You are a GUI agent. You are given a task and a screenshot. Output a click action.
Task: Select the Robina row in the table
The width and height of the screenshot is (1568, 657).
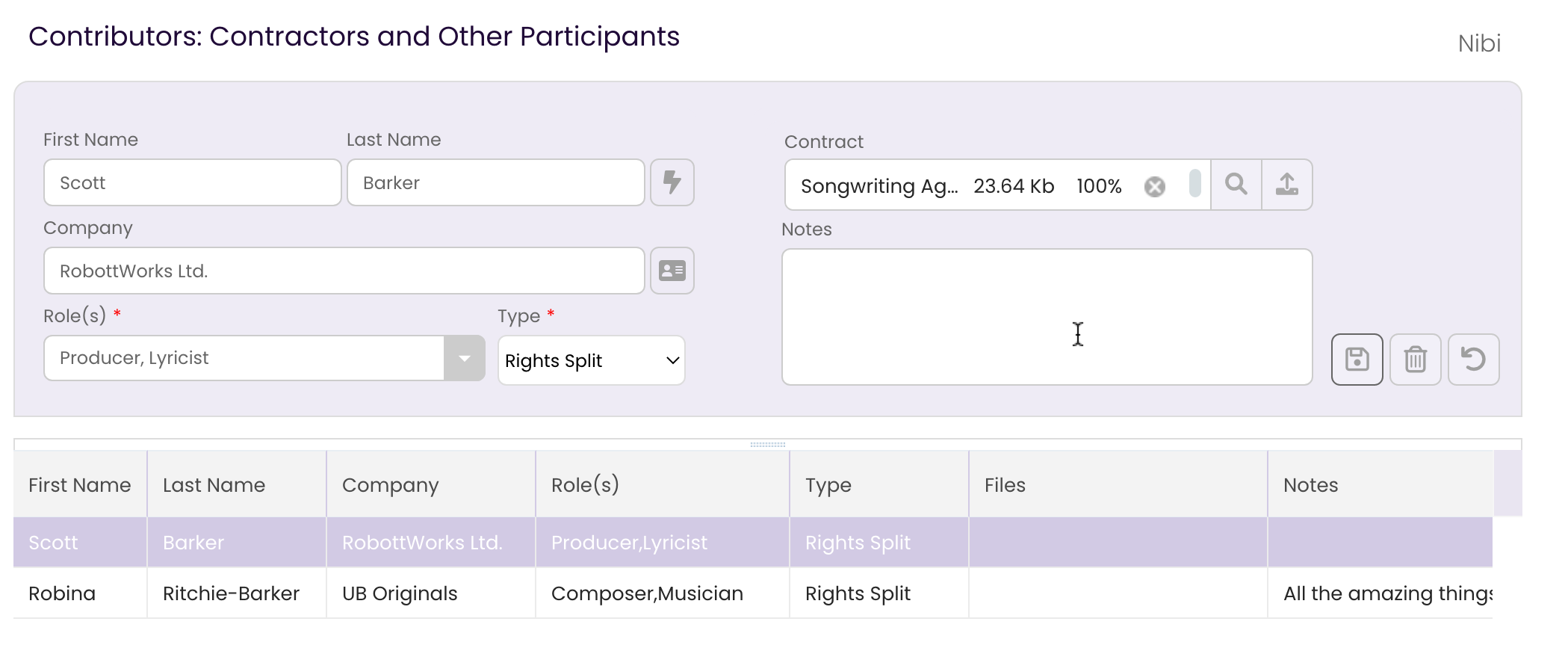click(x=752, y=593)
